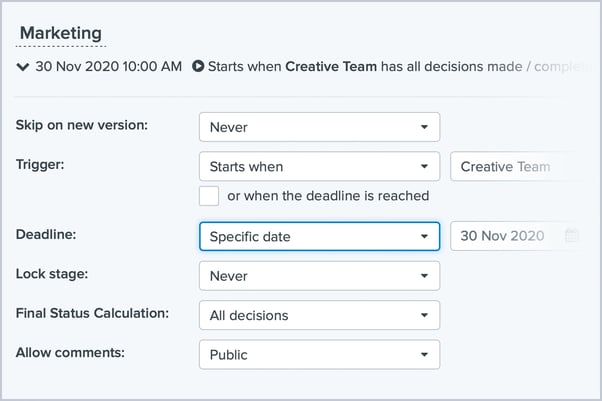Click the 30 Nov 2020 deadline date input

pyautogui.click(x=503, y=236)
